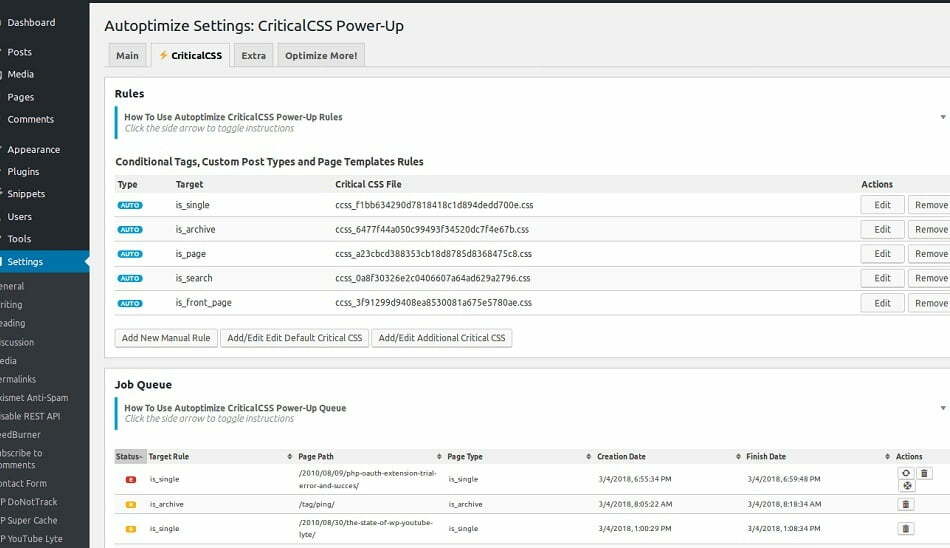Open the Extra tab

point(253,55)
